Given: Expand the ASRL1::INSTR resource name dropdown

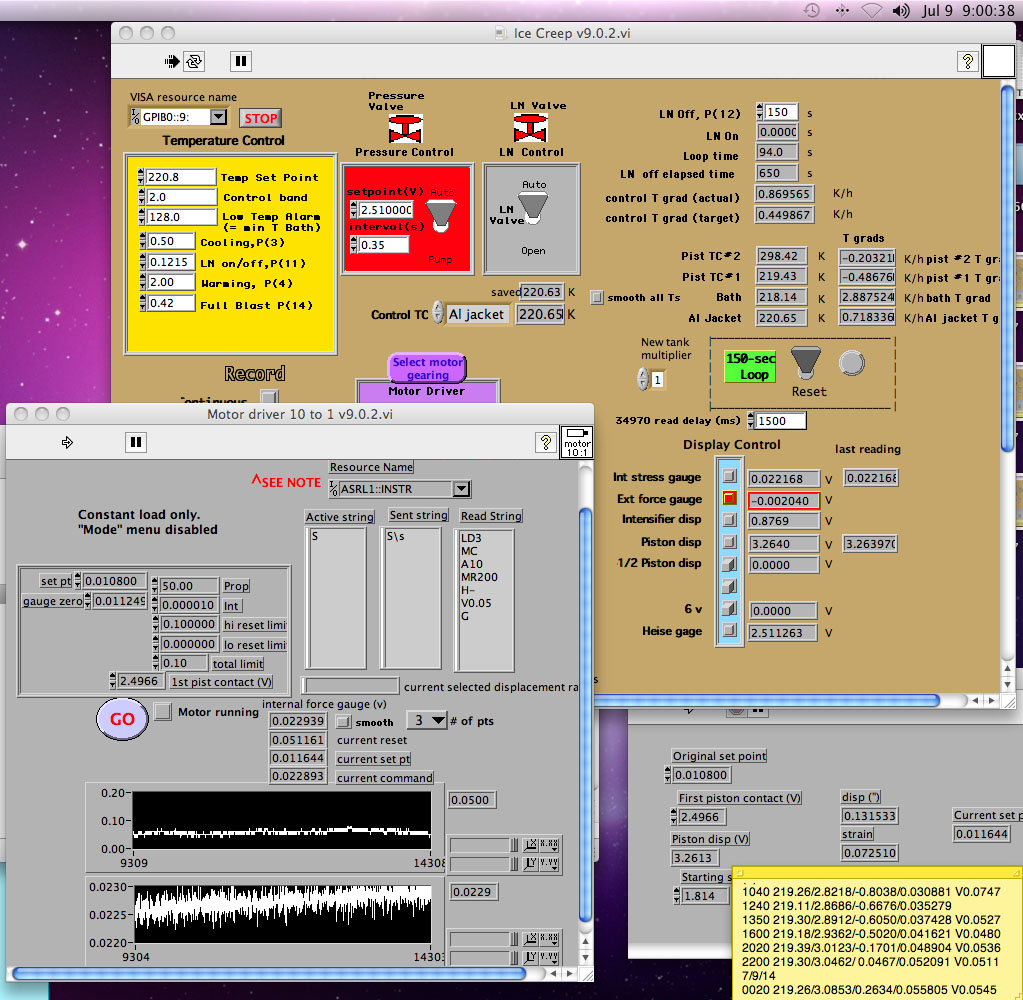Looking at the screenshot, I should click(x=460, y=489).
